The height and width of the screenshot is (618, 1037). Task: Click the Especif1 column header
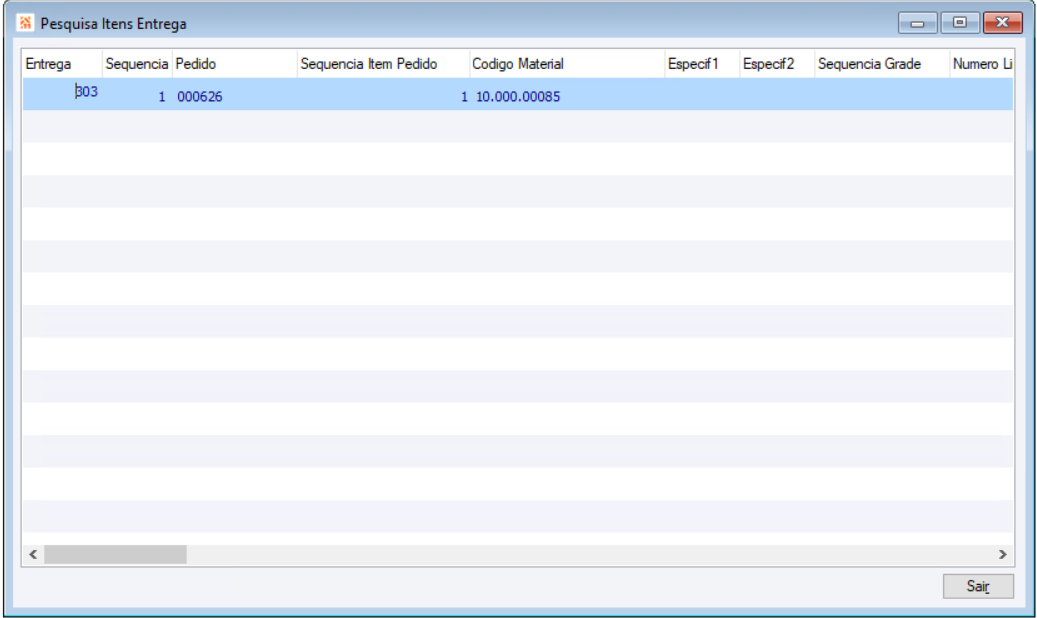pos(702,64)
